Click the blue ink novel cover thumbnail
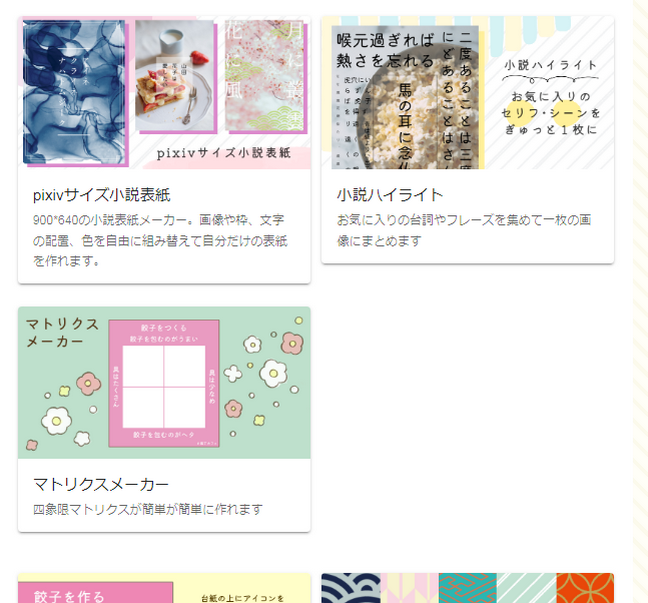Viewport: 648px width, 603px height. (74, 93)
